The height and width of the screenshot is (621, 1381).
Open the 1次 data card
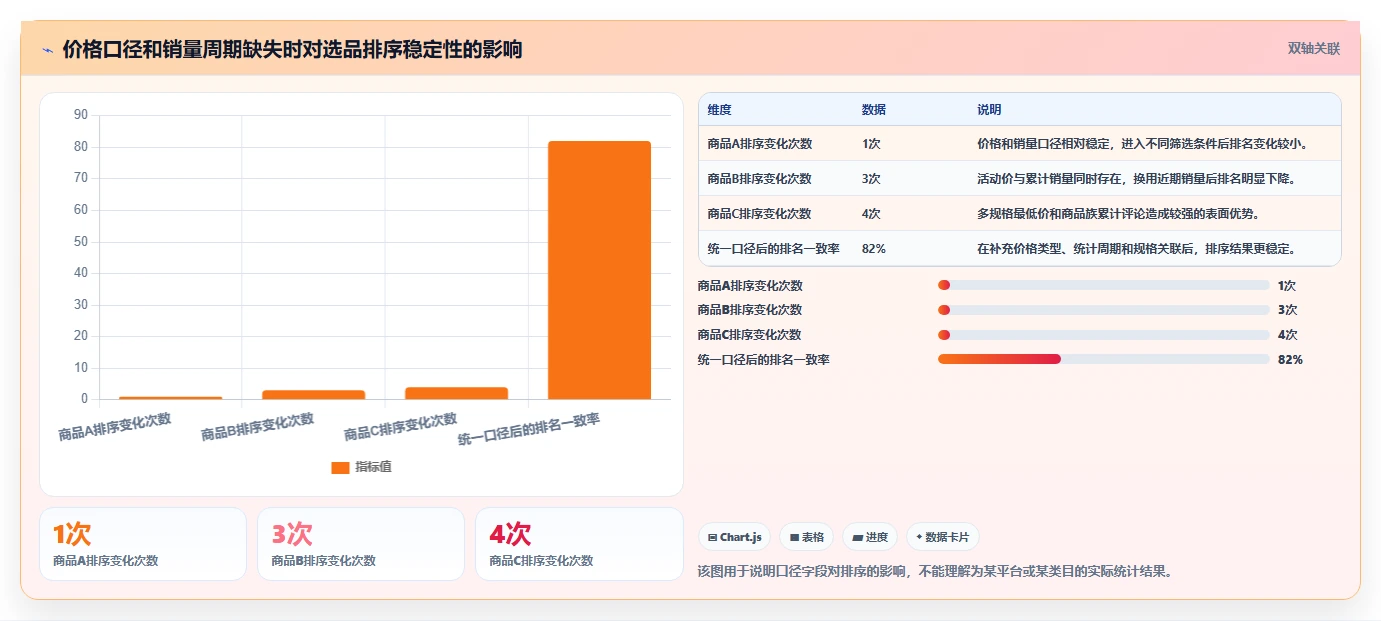[x=143, y=544]
